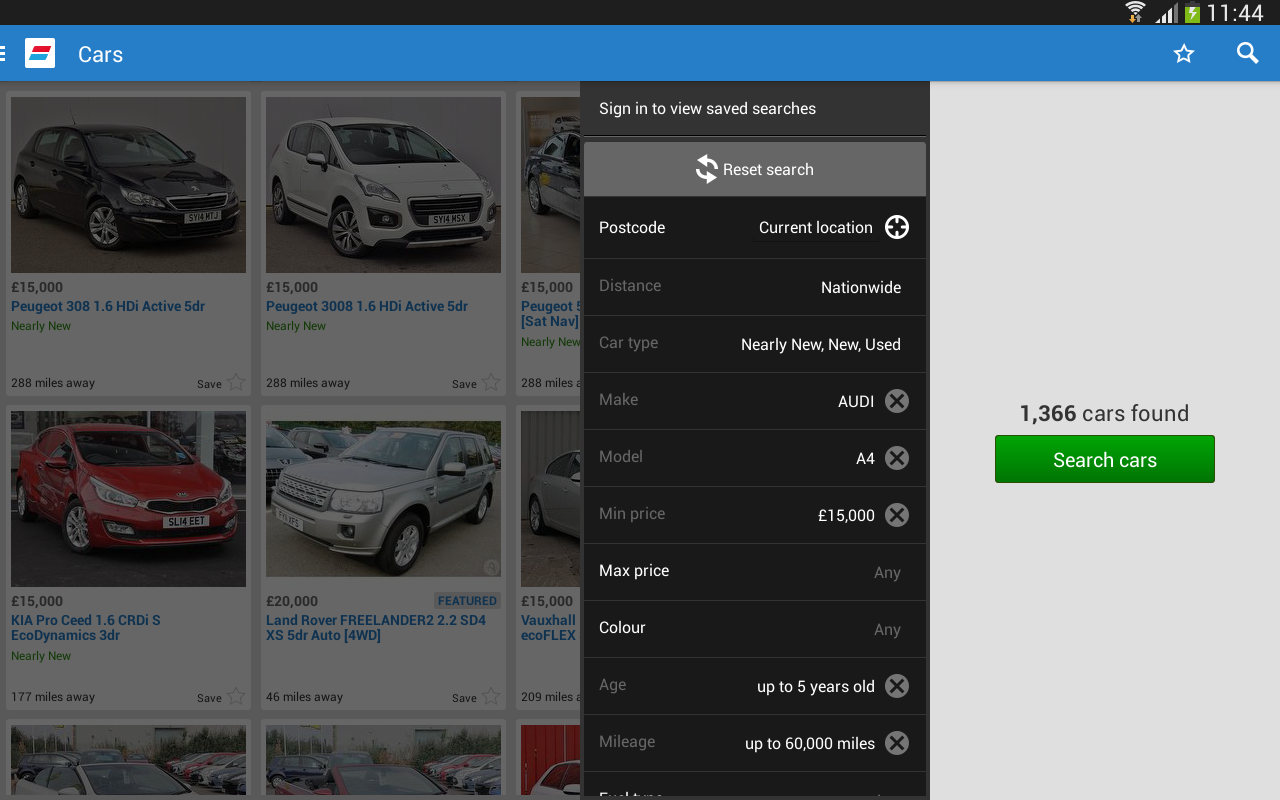This screenshot has height=800, width=1280.
Task: Open the Max price dropdown
Action: 755,572
